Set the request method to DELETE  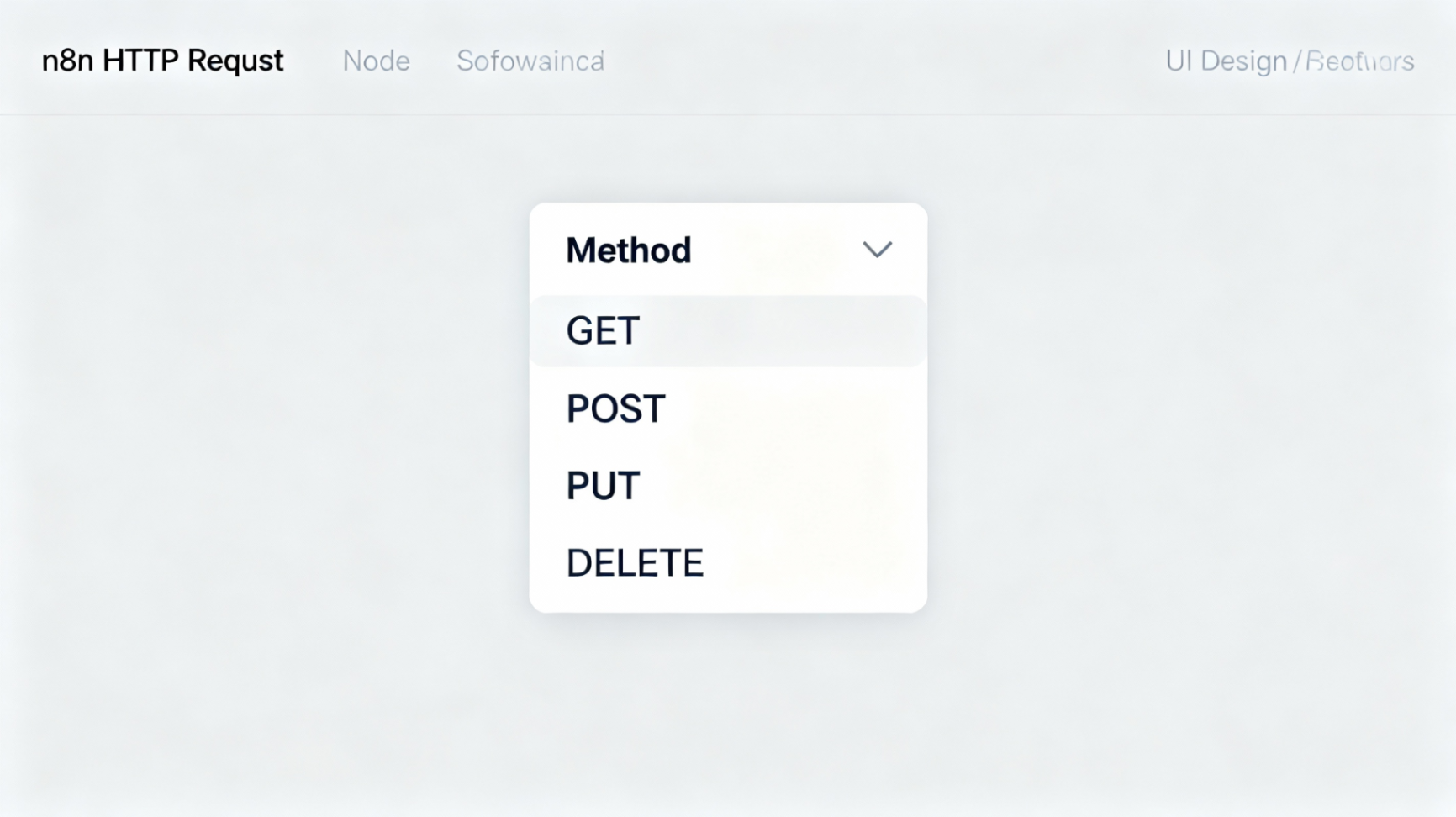click(x=635, y=563)
